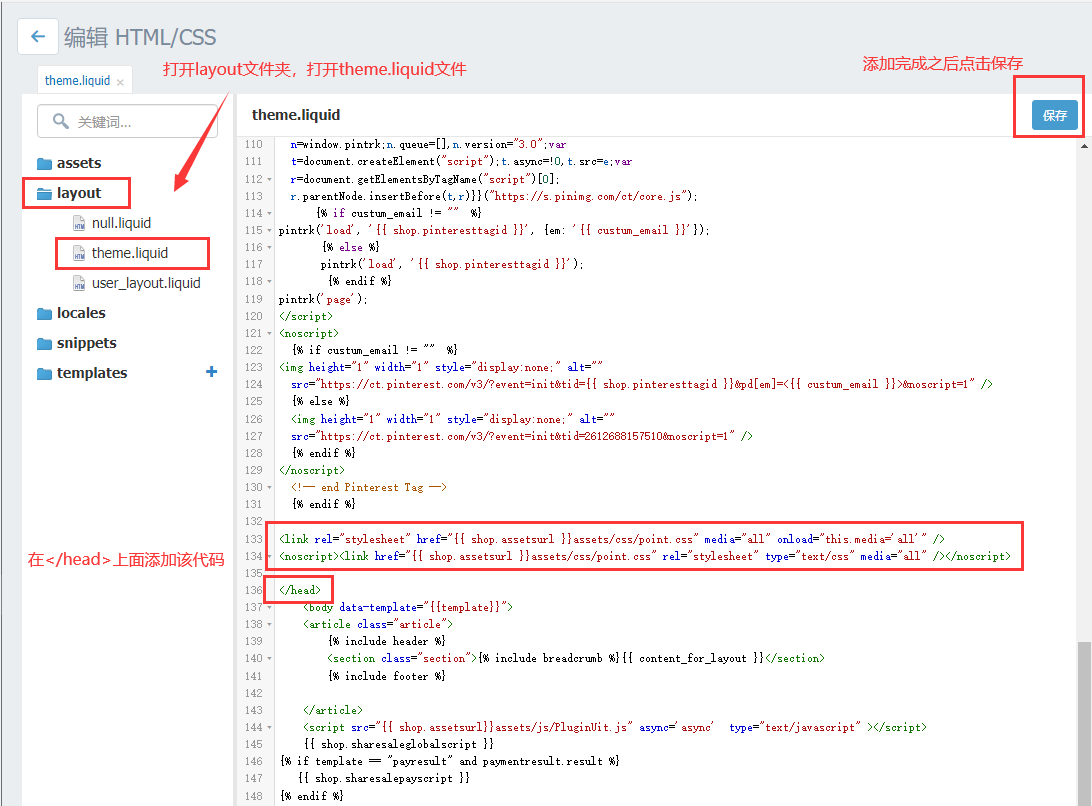
Task: Click the keyword search field
Action: pos(127,121)
